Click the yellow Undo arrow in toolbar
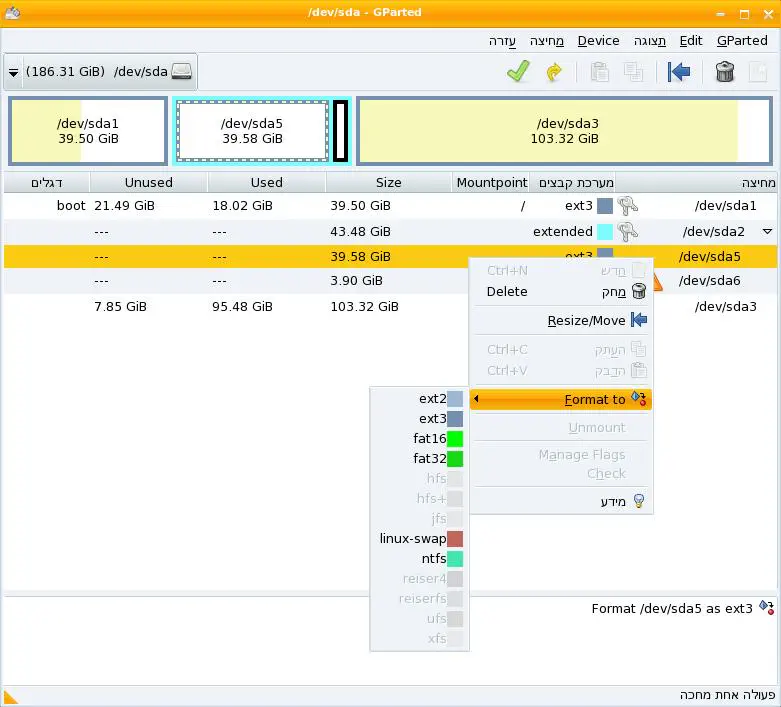 (553, 72)
